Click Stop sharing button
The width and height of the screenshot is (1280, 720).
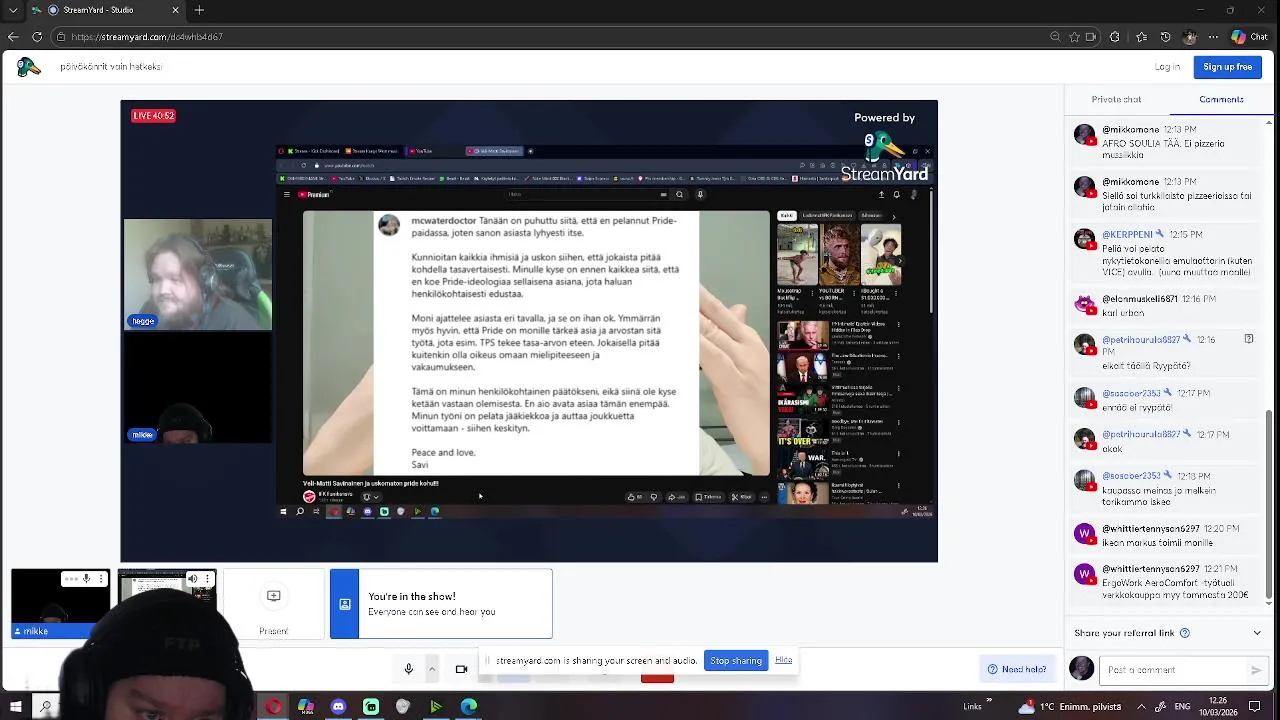pyautogui.click(x=735, y=660)
